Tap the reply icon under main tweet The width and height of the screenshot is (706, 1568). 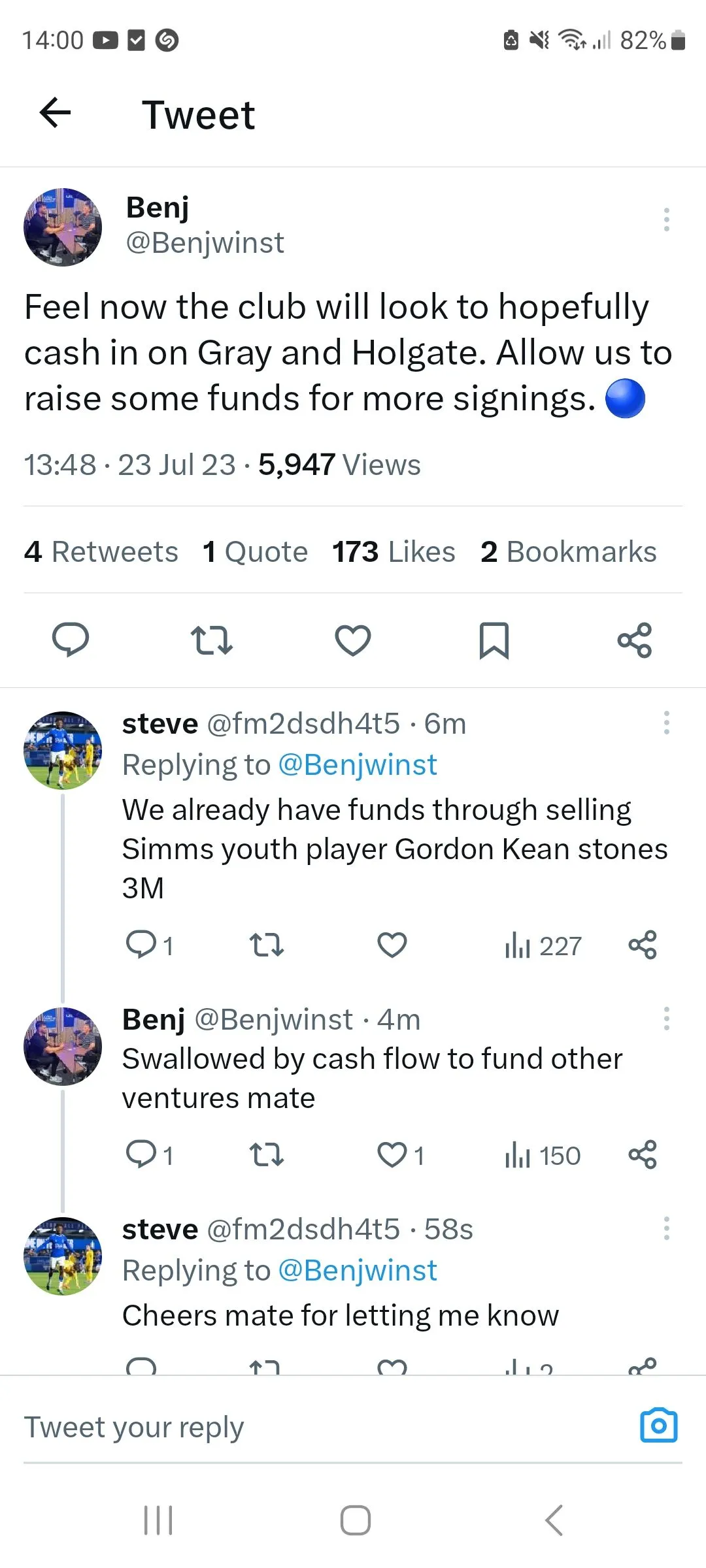tap(71, 640)
